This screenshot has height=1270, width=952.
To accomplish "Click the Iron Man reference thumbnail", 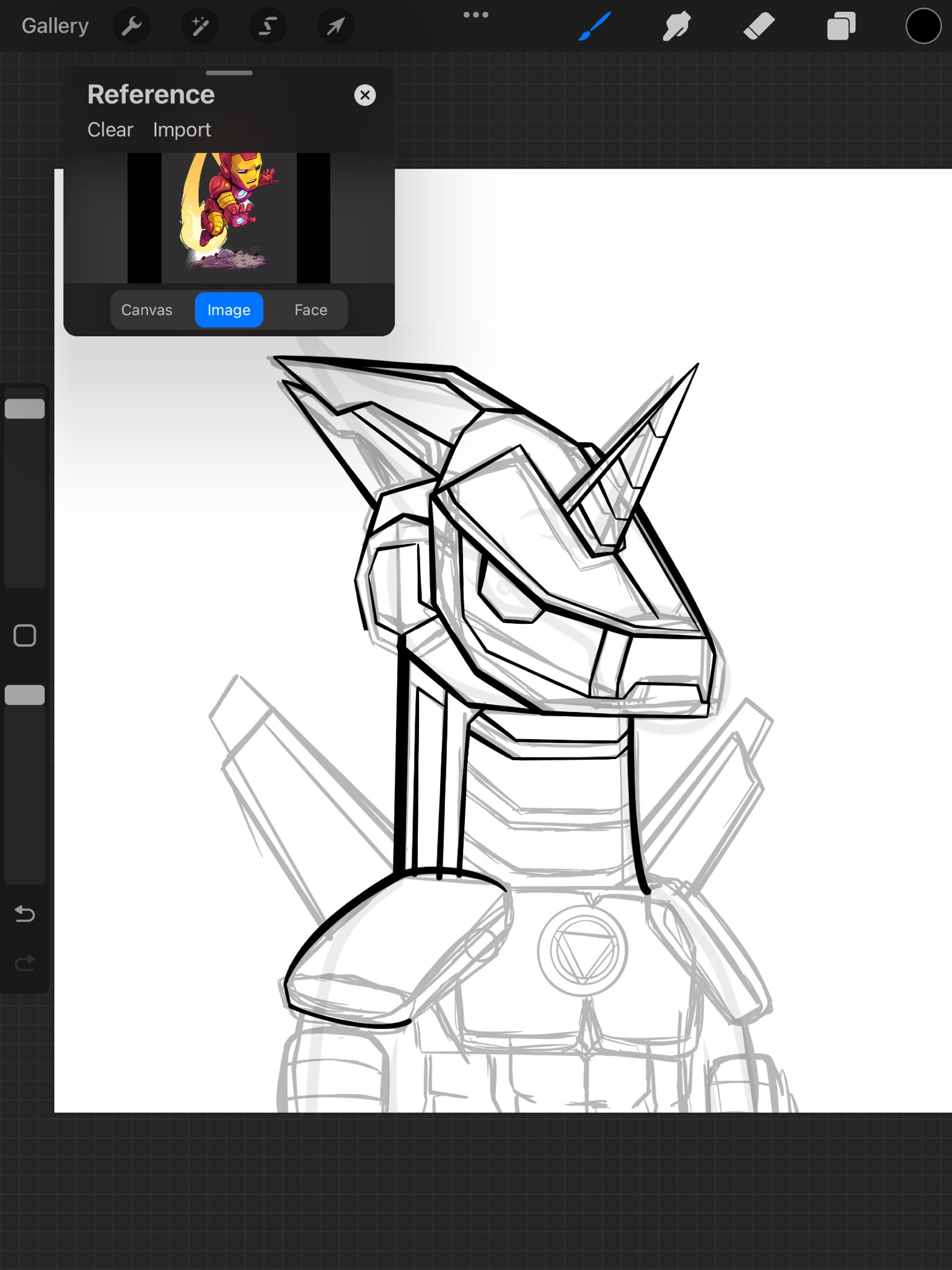I will coord(229,217).
